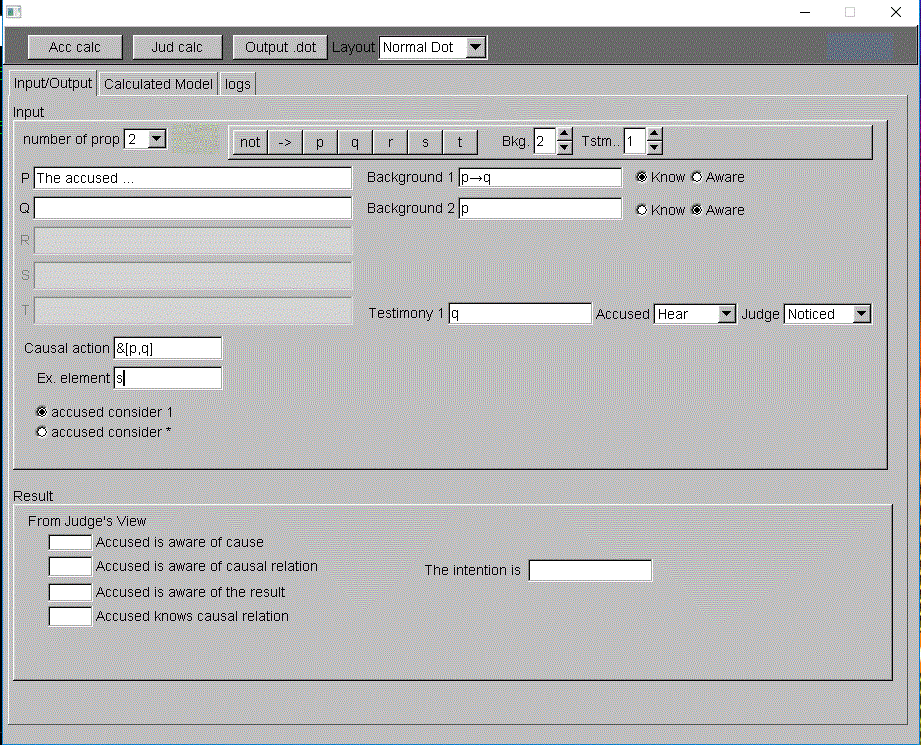Select Know for Background 2
The width and height of the screenshot is (921, 745).
[x=642, y=210]
